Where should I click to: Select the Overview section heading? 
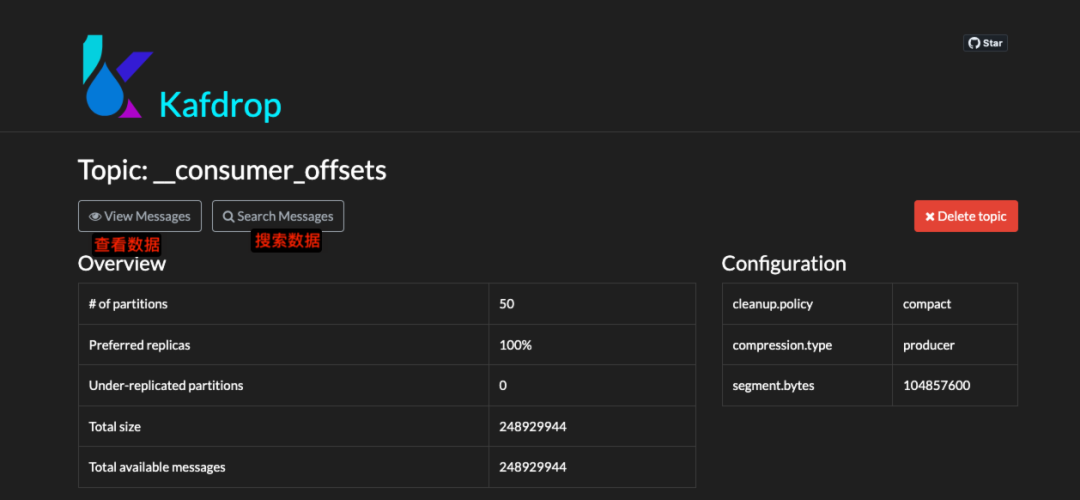pyautogui.click(x=122, y=264)
